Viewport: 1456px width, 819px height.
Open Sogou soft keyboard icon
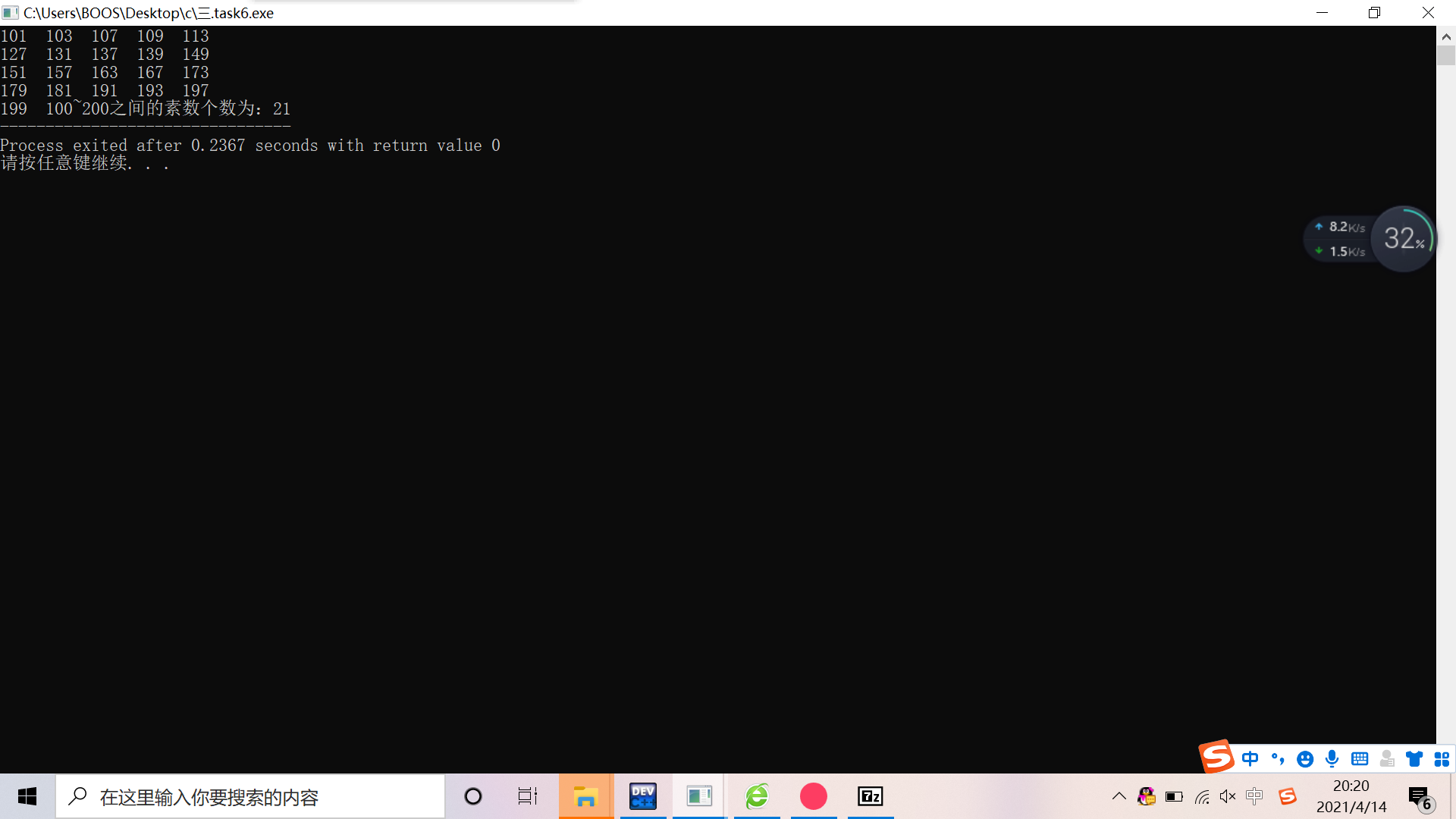coord(1360,759)
